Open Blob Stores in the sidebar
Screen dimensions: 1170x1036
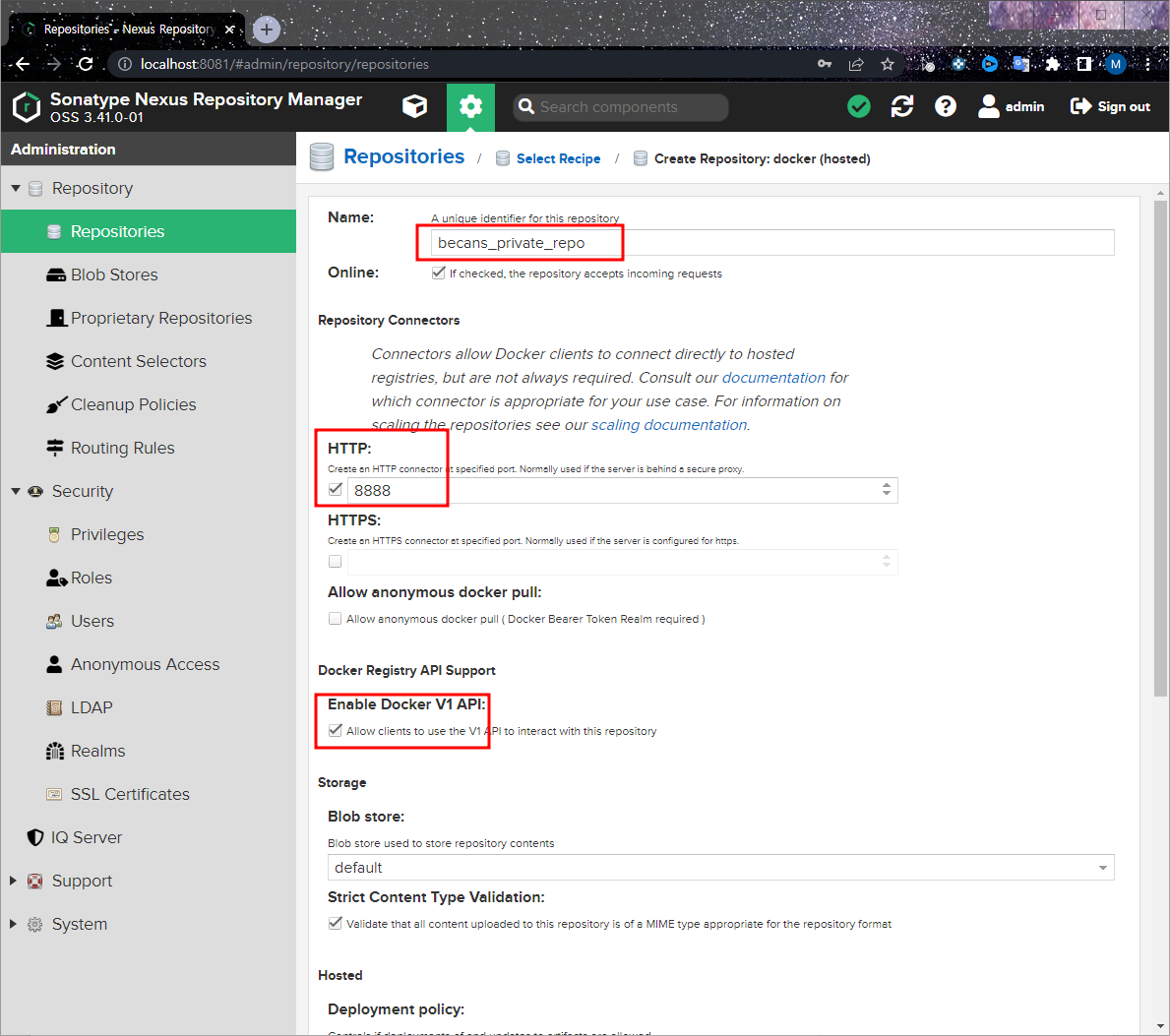[x=149, y=274]
